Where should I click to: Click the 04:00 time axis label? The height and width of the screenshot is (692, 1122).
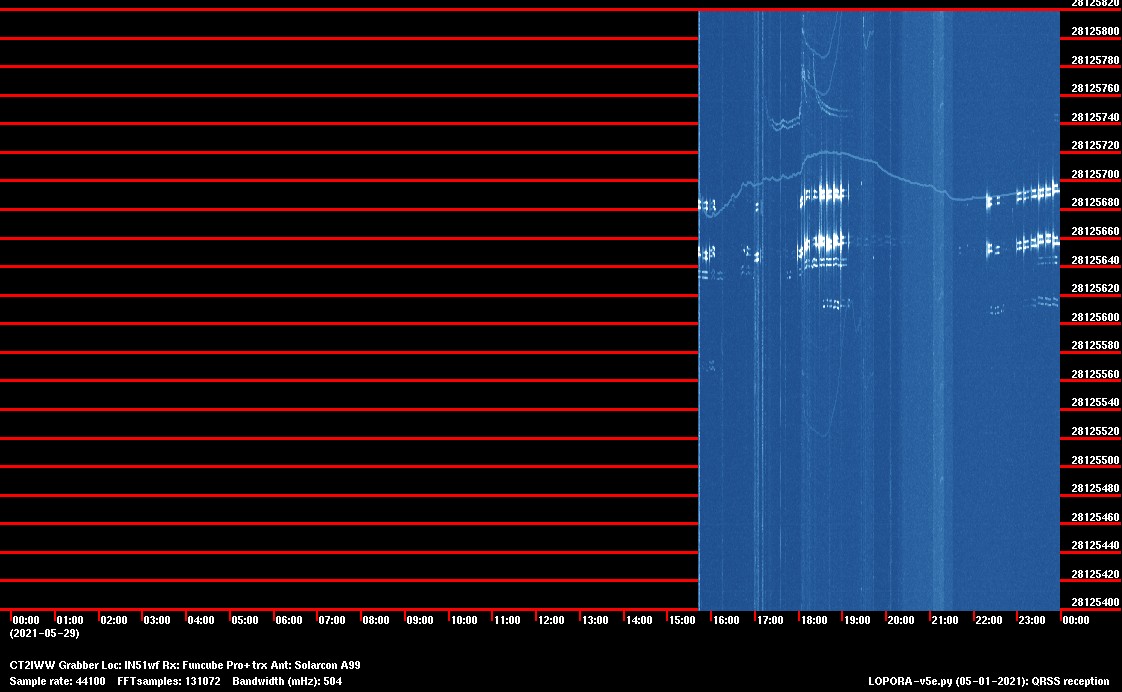coord(201,620)
